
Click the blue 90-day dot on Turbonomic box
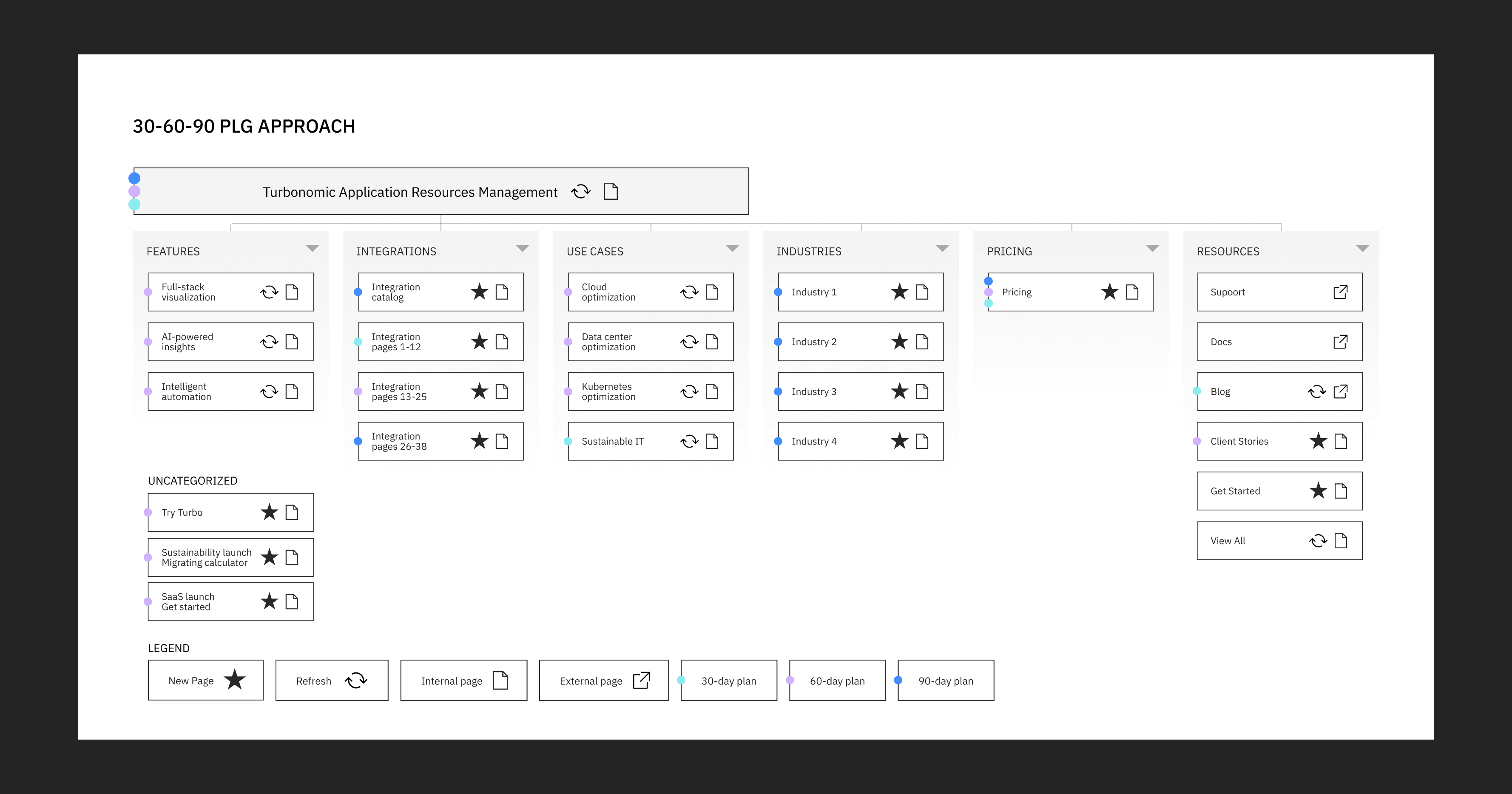point(134,179)
